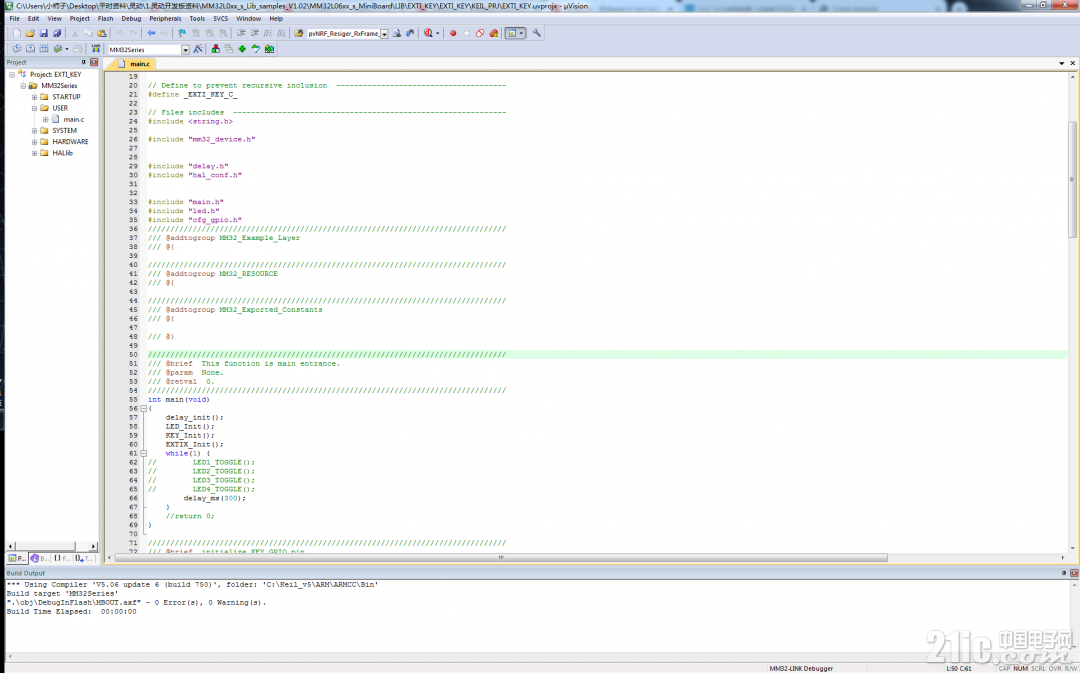The image size is (1080, 673).
Task: Collapse the main function fold marker on line 56
Action: (x=143, y=408)
